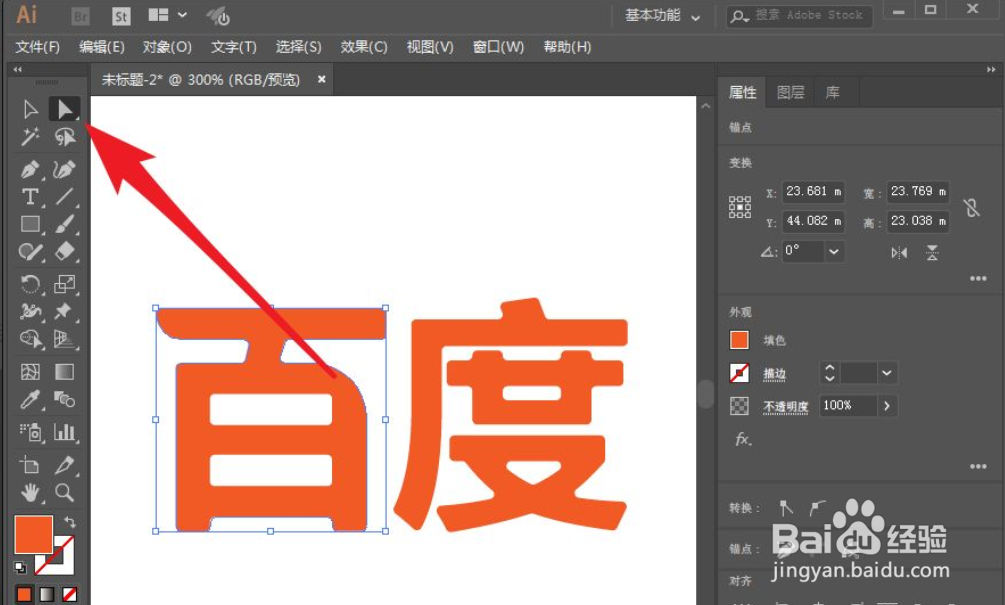Click the toolbar orange Fill swatch
Viewport: 1005px width, 605px height.
pos(33,534)
